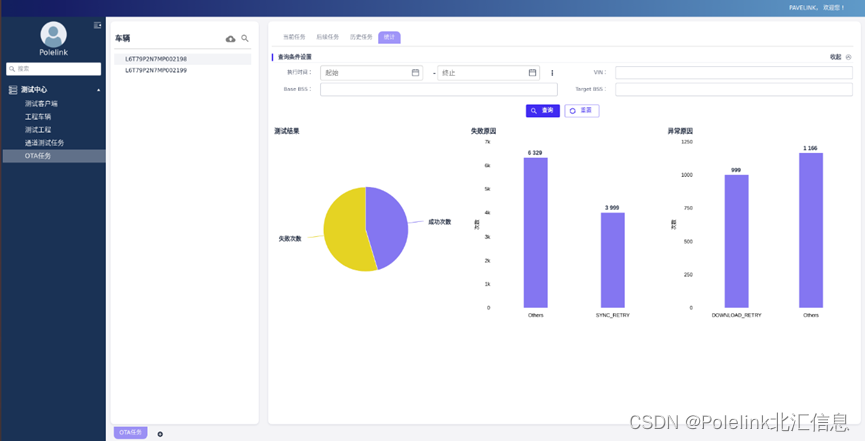Collapse the 测试中心 menu group
The width and height of the screenshot is (865, 441).
(x=99, y=89)
